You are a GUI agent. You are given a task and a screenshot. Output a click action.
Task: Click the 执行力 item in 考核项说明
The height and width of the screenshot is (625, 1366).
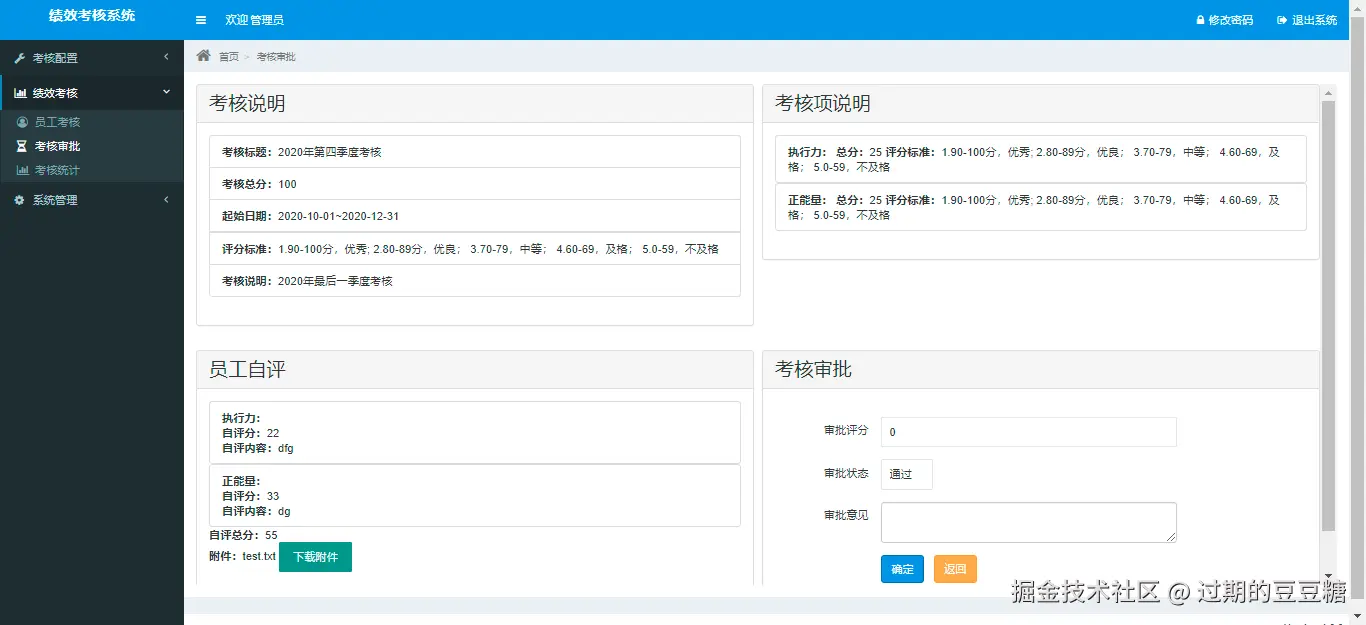click(x=1041, y=159)
